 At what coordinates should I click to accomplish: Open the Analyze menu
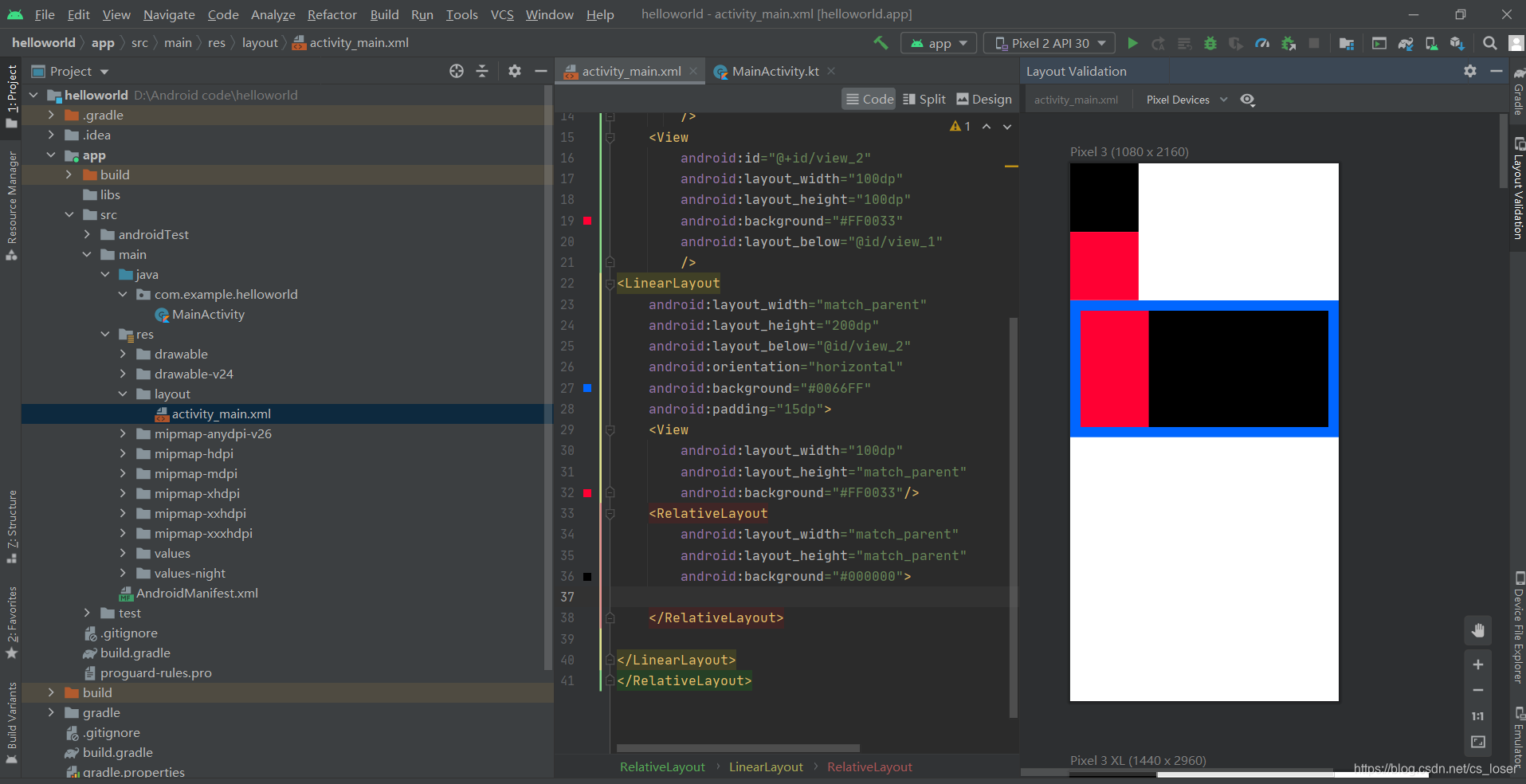273,14
